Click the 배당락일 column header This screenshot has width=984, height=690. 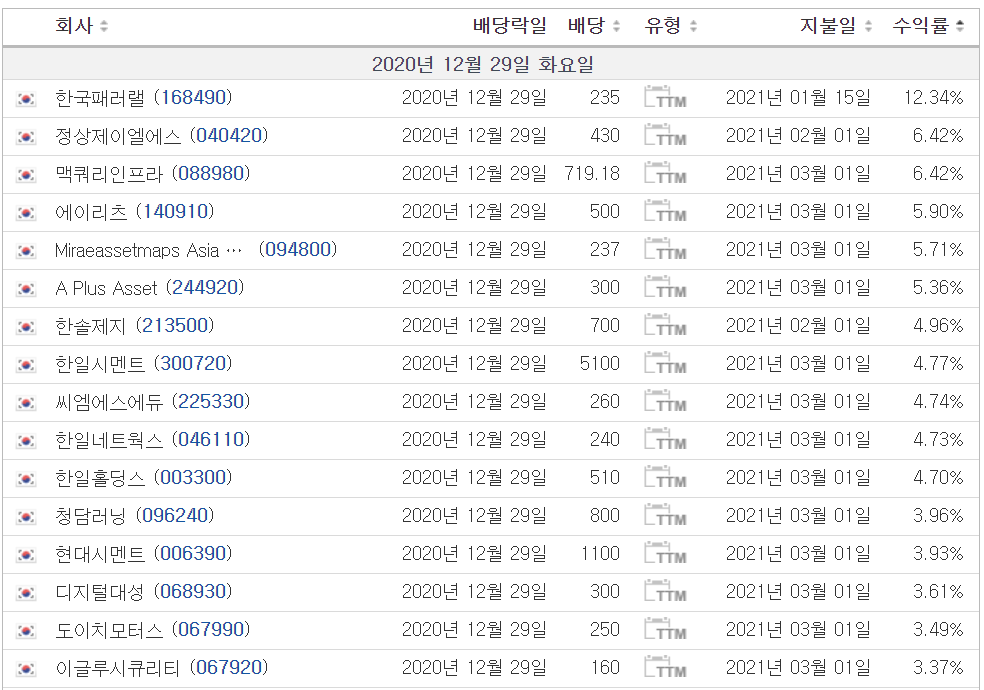point(510,26)
